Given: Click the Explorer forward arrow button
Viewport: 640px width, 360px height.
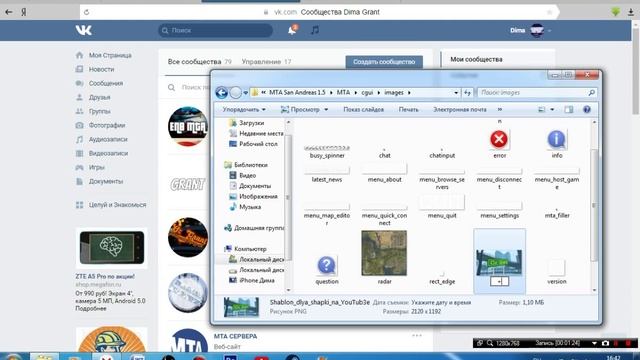Looking at the screenshot, I should tap(236, 93).
